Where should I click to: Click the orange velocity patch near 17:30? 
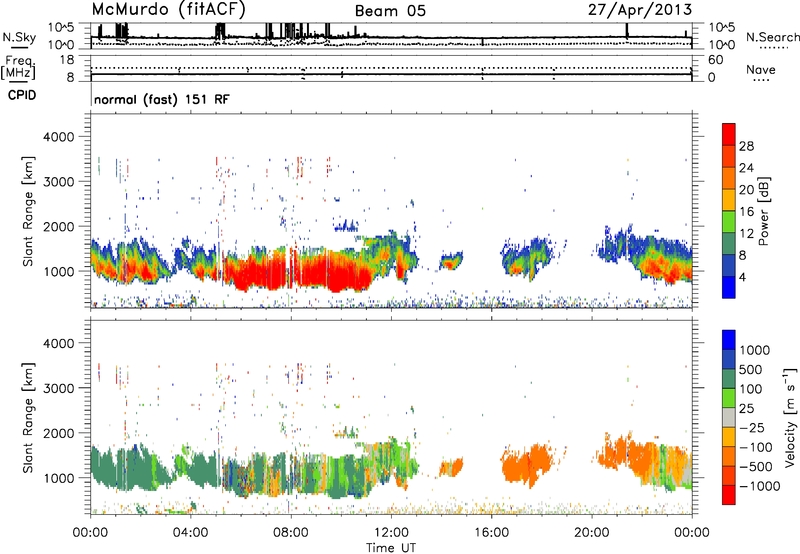pos(528,464)
